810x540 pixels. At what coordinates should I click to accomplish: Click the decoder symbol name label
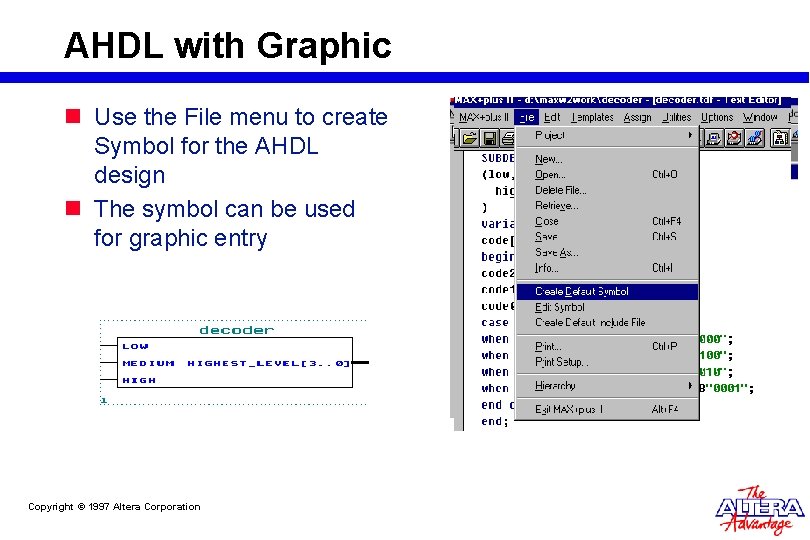pyautogui.click(x=237, y=330)
